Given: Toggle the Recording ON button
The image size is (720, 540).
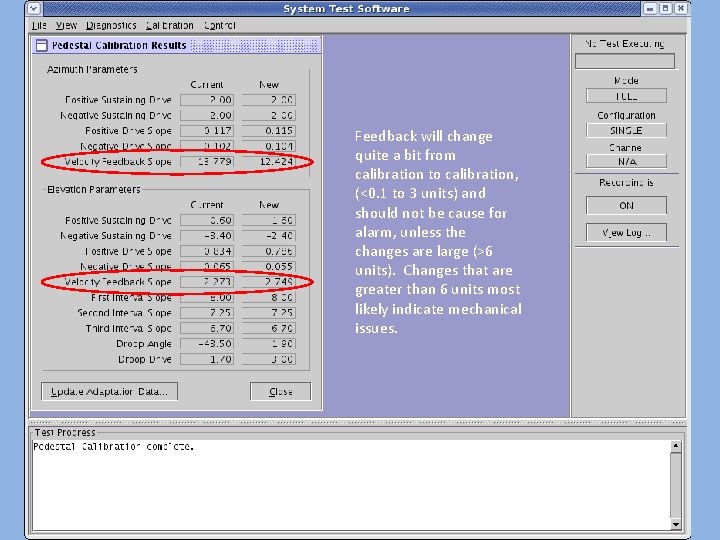Looking at the screenshot, I should [626, 205].
